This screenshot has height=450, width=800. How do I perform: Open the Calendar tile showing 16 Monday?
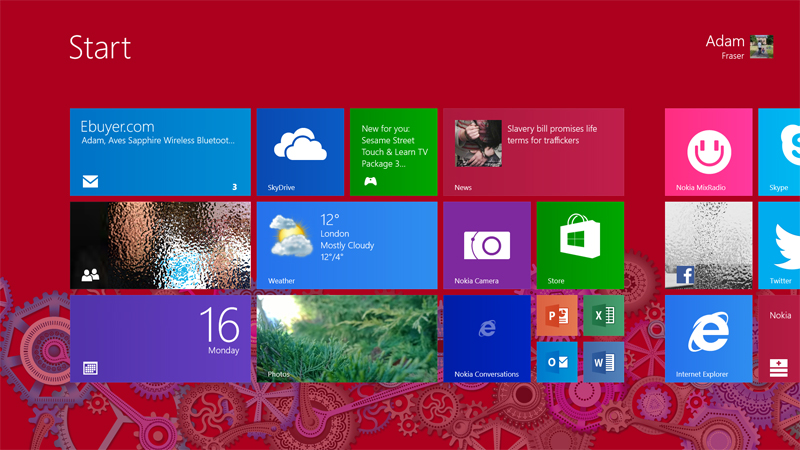[x=160, y=339]
